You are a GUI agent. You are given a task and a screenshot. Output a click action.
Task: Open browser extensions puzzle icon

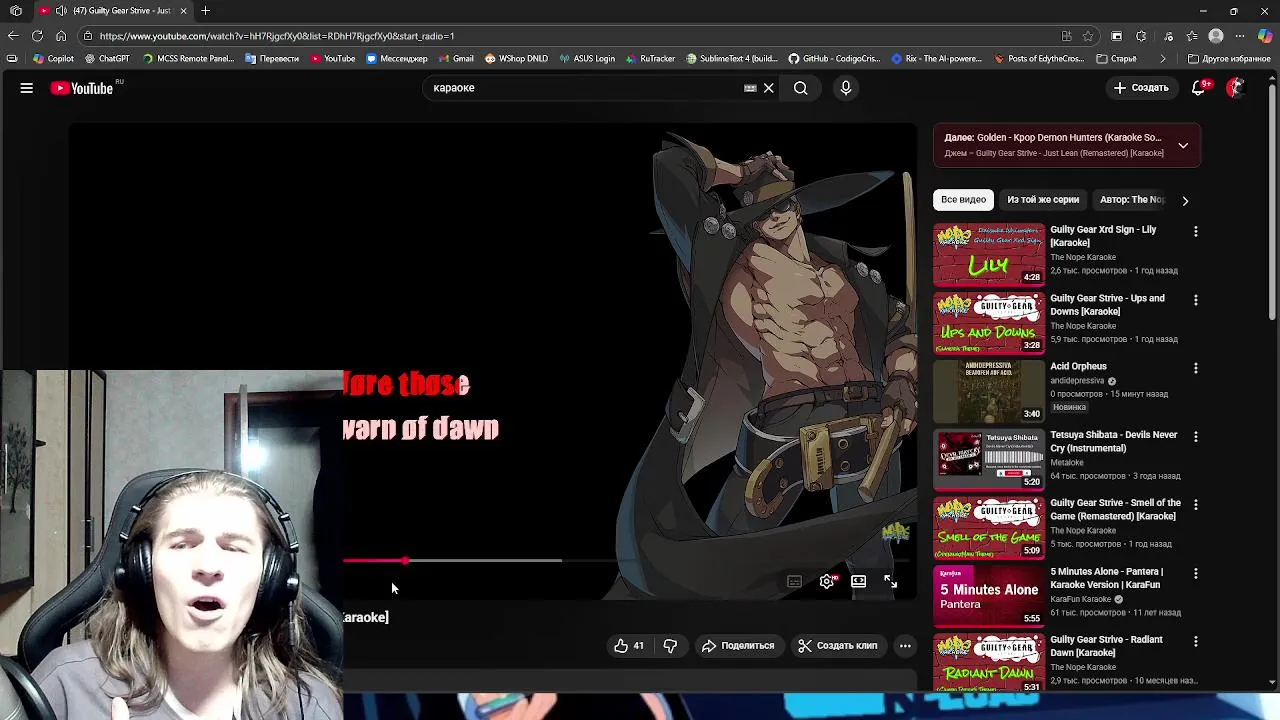1141,36
